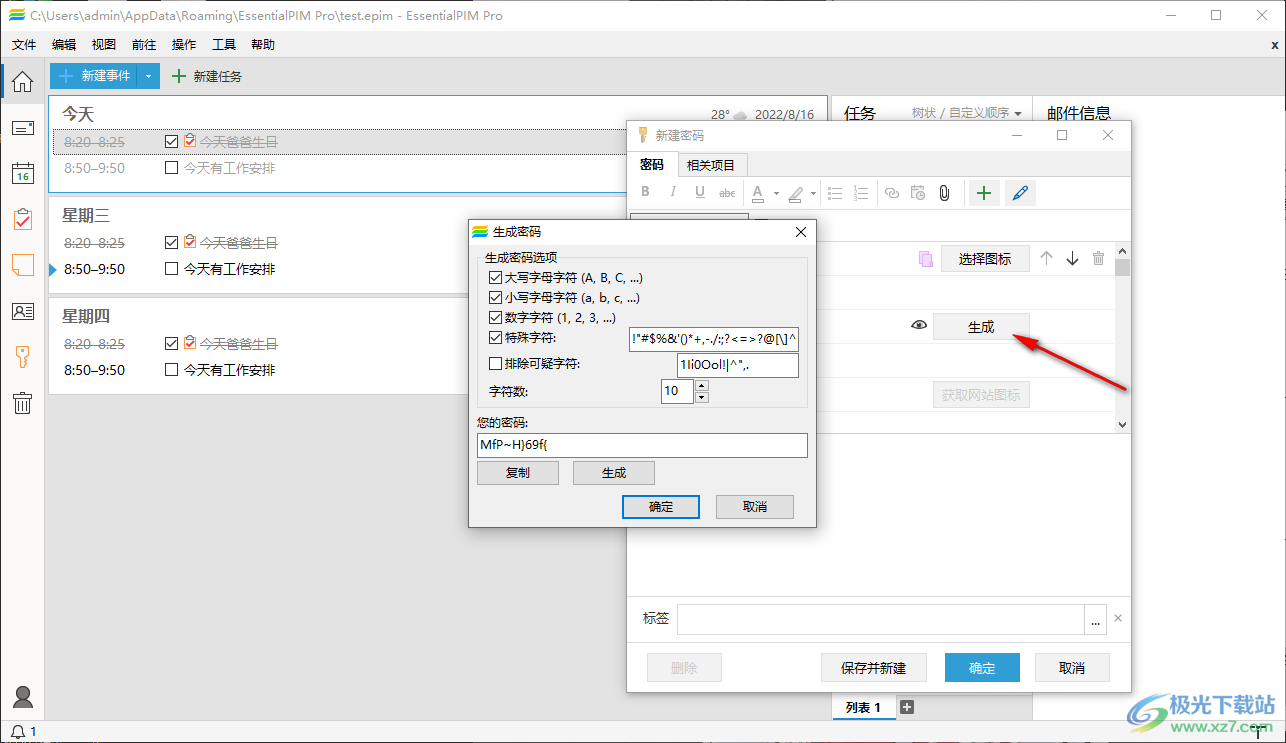Open the 视图 menu
Screen dimensions: 1286x743
pos(104,45)
